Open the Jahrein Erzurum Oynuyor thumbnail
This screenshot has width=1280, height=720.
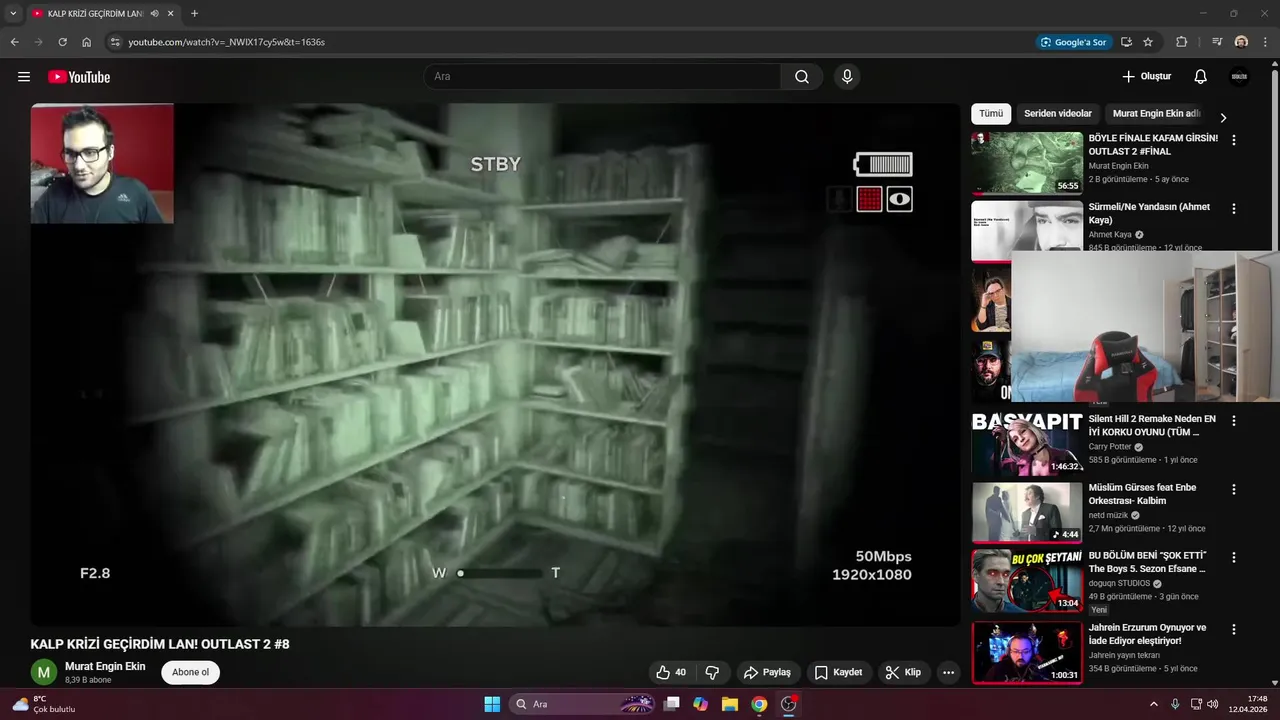pos(1027,652)
